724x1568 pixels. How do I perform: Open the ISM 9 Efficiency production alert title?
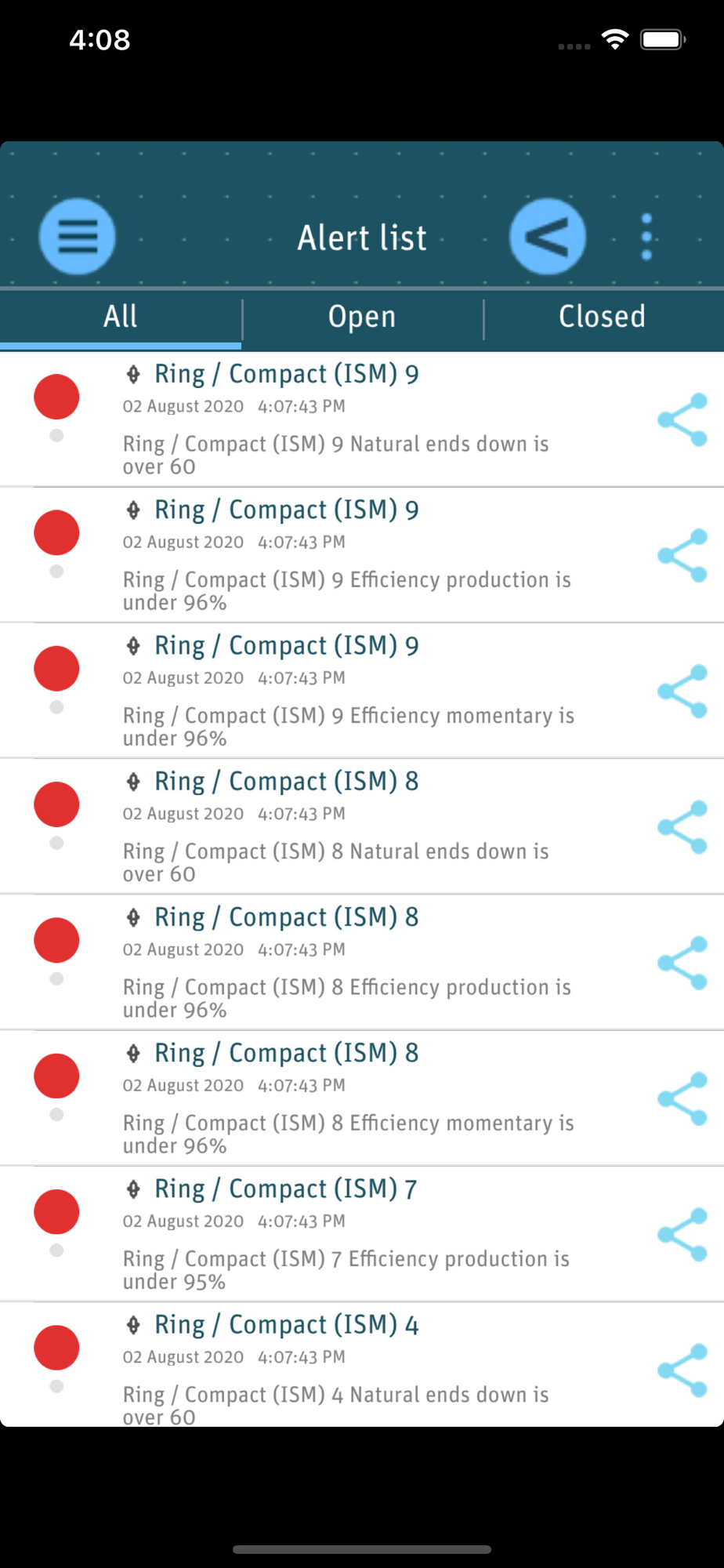[x=286, y=510]
